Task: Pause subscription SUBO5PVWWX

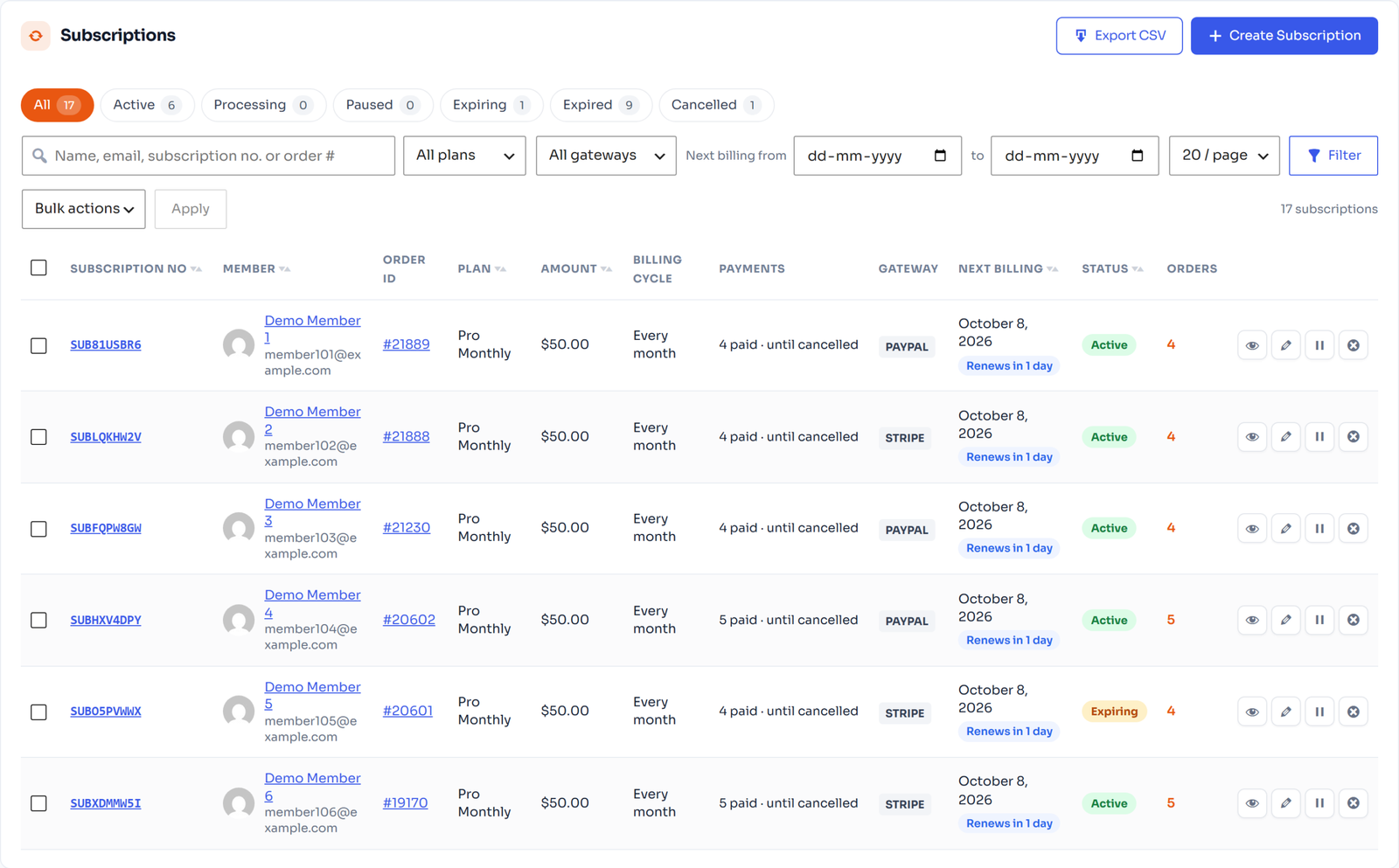Action: (1319, 712)
